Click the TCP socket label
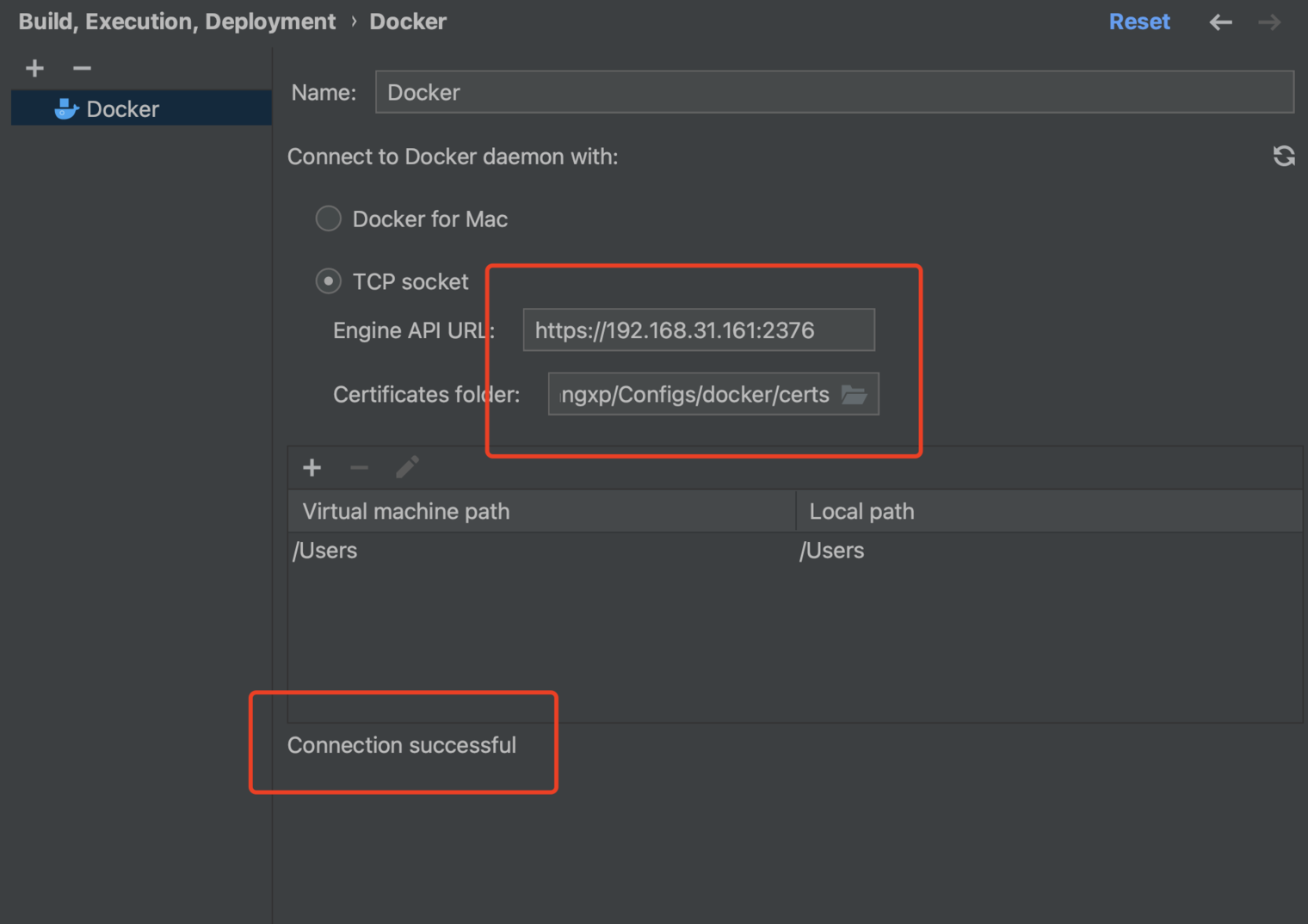 pos(410,281)
